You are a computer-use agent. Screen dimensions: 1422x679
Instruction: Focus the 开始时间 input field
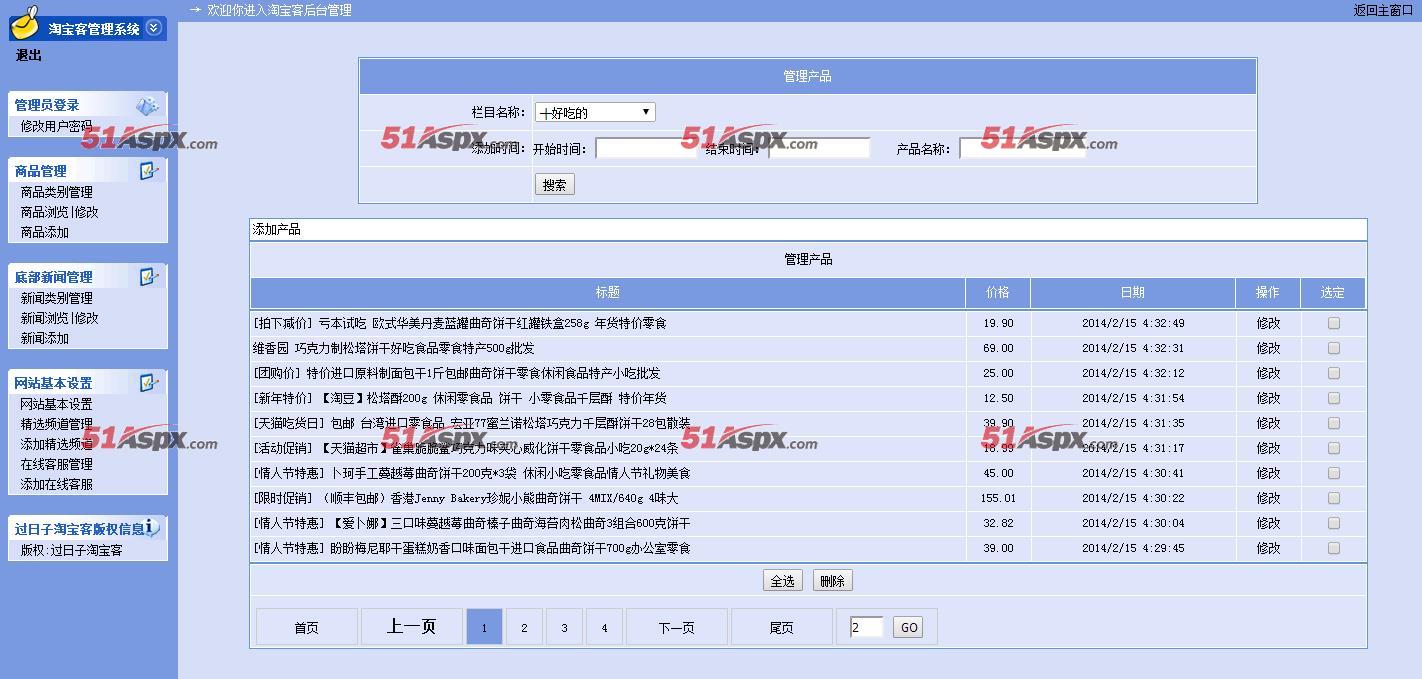[646, 148]
